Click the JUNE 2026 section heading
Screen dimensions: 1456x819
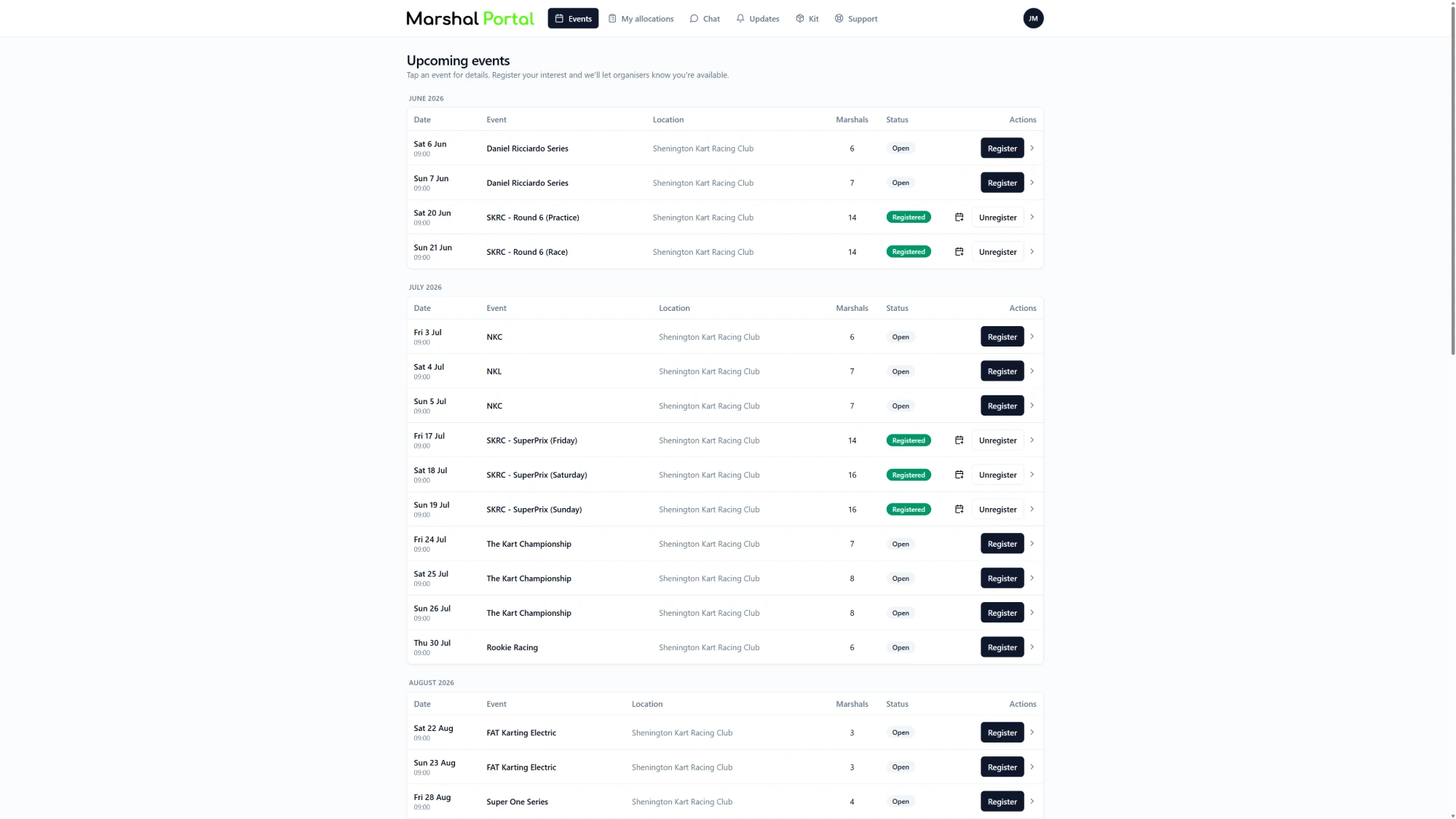(426, 98)
